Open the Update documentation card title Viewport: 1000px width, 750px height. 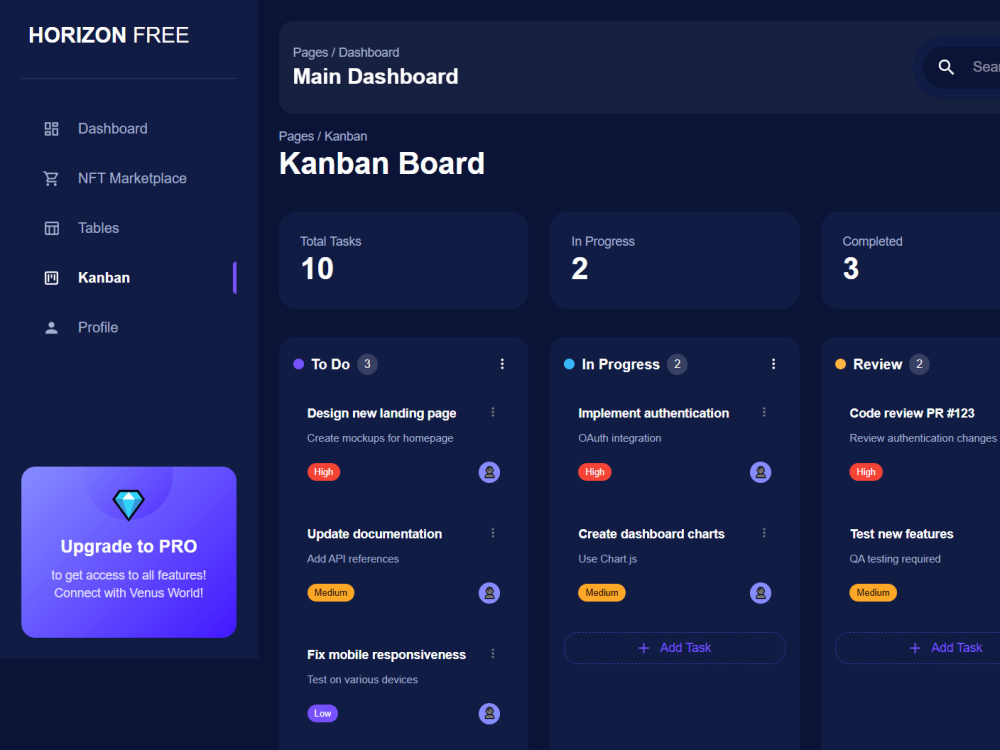pyautogui.click(x=374, y=534)
